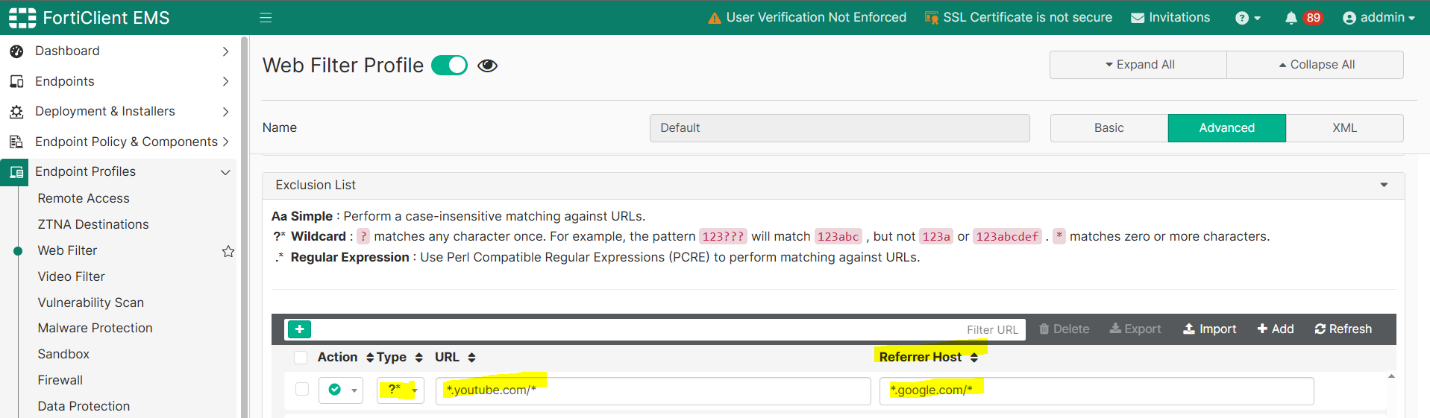Open Data Protection profiles

pyautogui.click(x=84, y=406)
